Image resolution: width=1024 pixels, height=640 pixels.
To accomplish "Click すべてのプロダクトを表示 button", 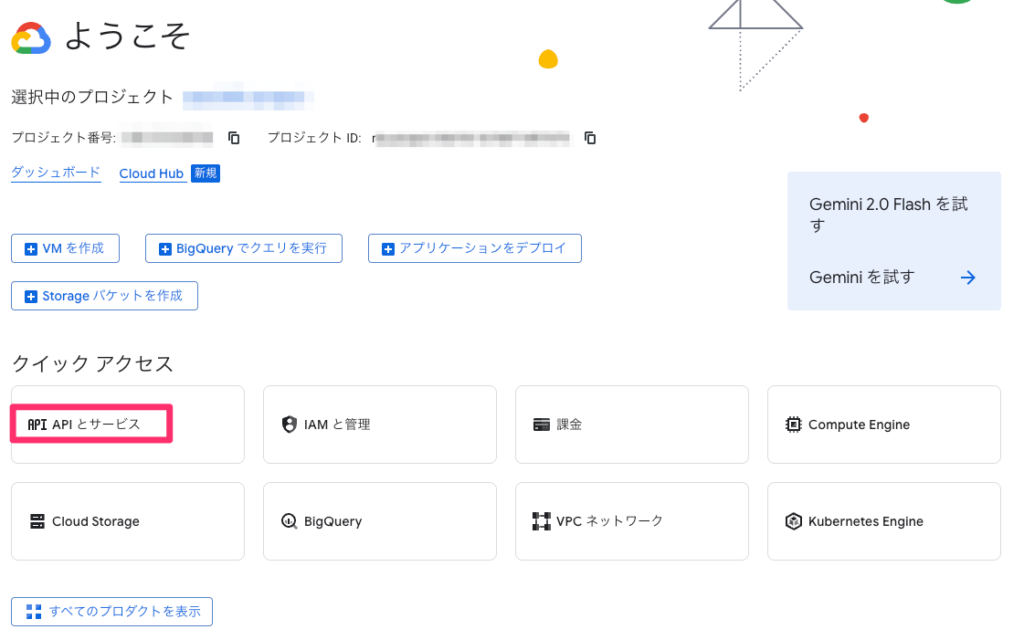I will point(112,611).
